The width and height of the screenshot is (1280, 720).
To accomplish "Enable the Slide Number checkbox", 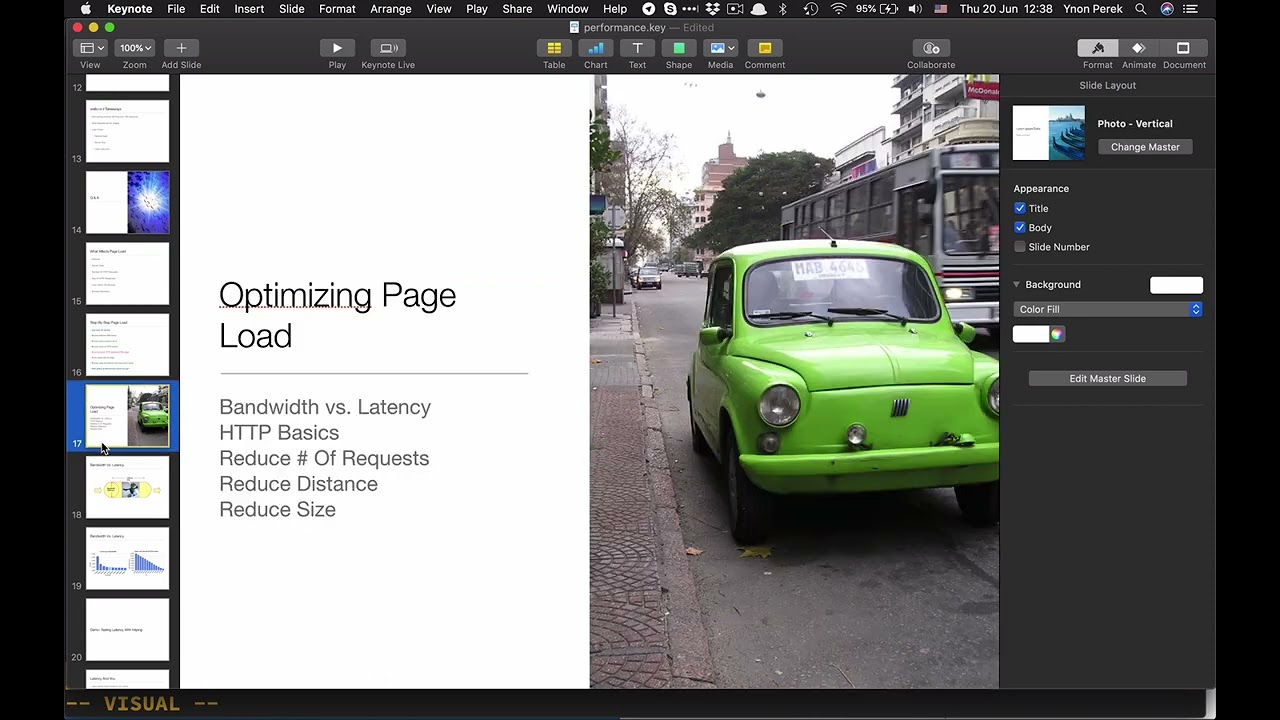I will pos(1020,247).
